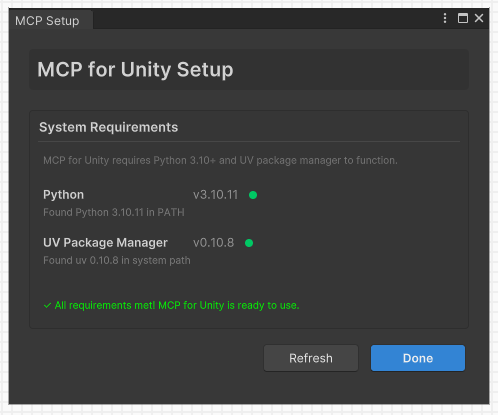498x415 pixels.
Task: Click the green status dot for UV Package Manager
Action: point(249,243)
